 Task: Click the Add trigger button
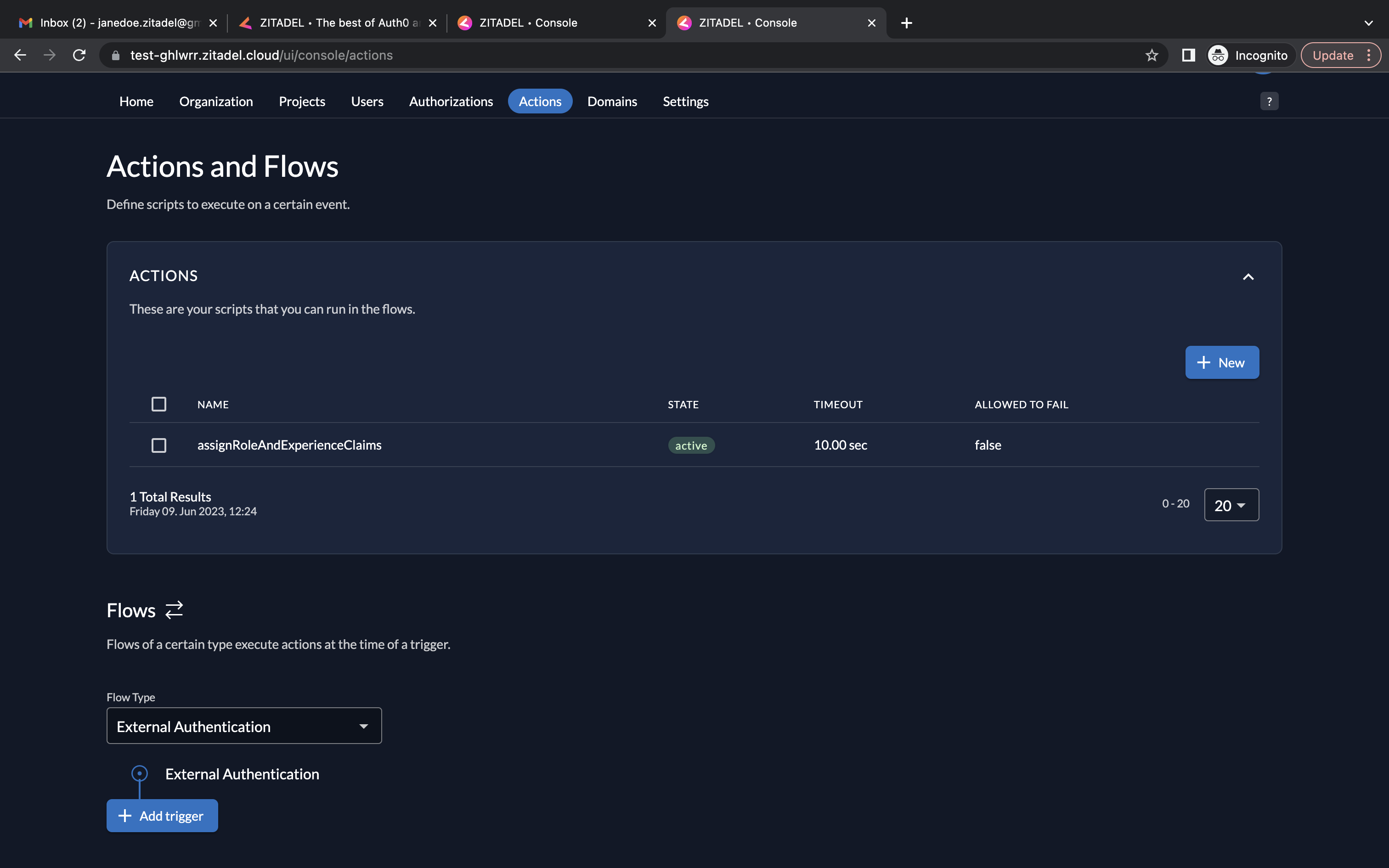(x=162, y=816)
